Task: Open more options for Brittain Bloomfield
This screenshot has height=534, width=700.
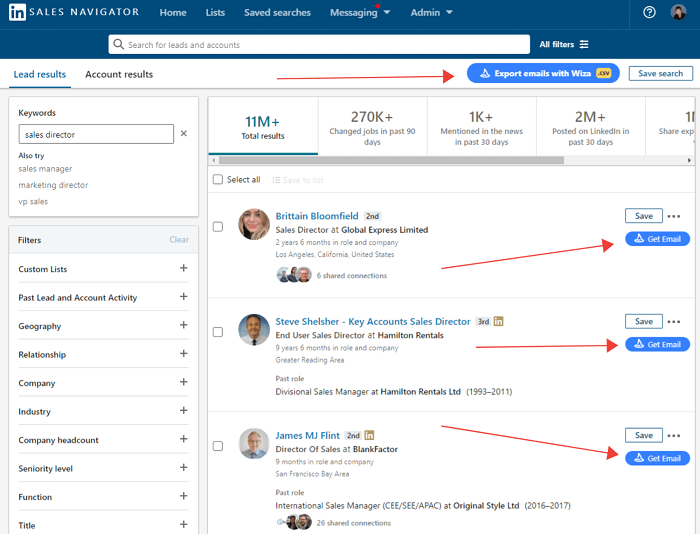Action: coord(673,216)
